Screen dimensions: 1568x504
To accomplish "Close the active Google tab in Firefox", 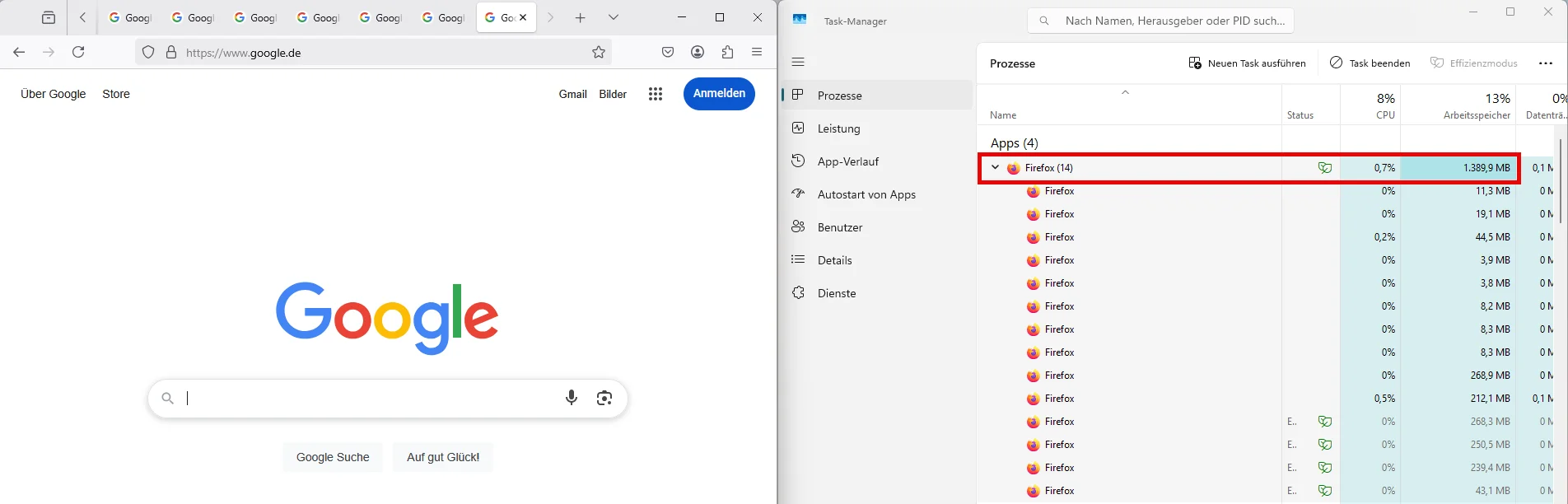I will [523, 17].
